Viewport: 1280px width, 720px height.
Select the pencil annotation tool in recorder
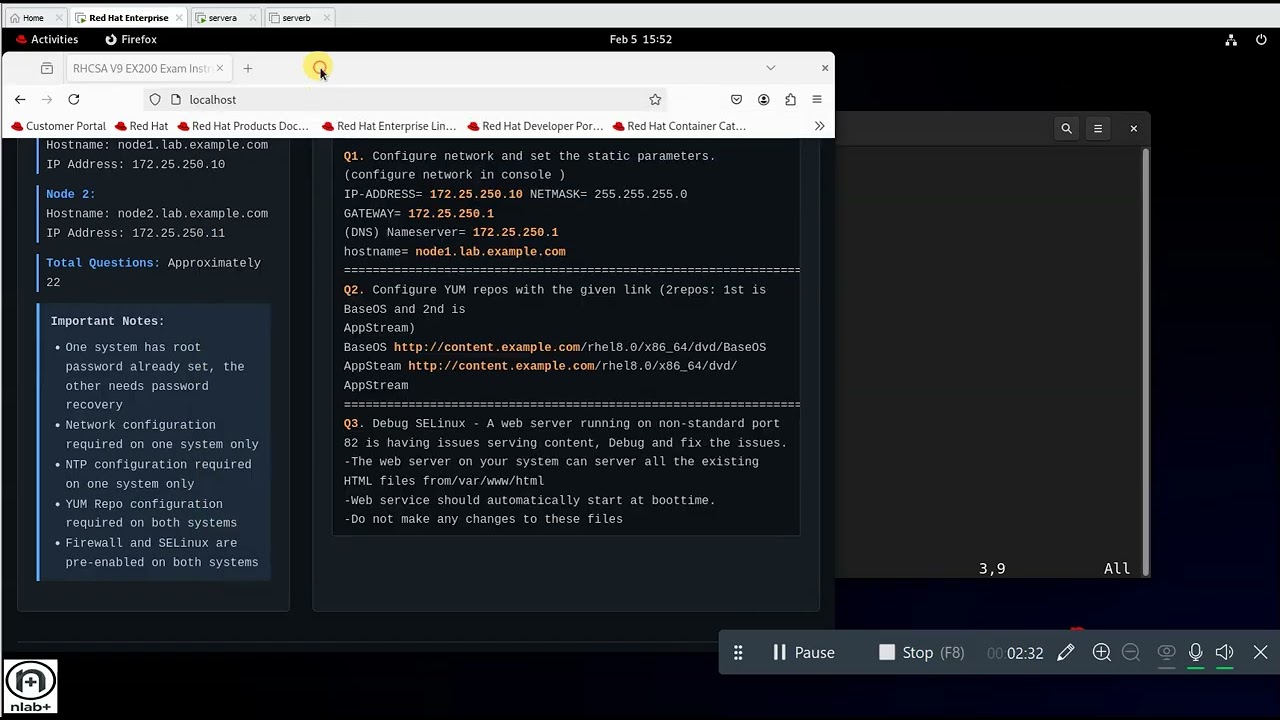[x=1066, y=652]
